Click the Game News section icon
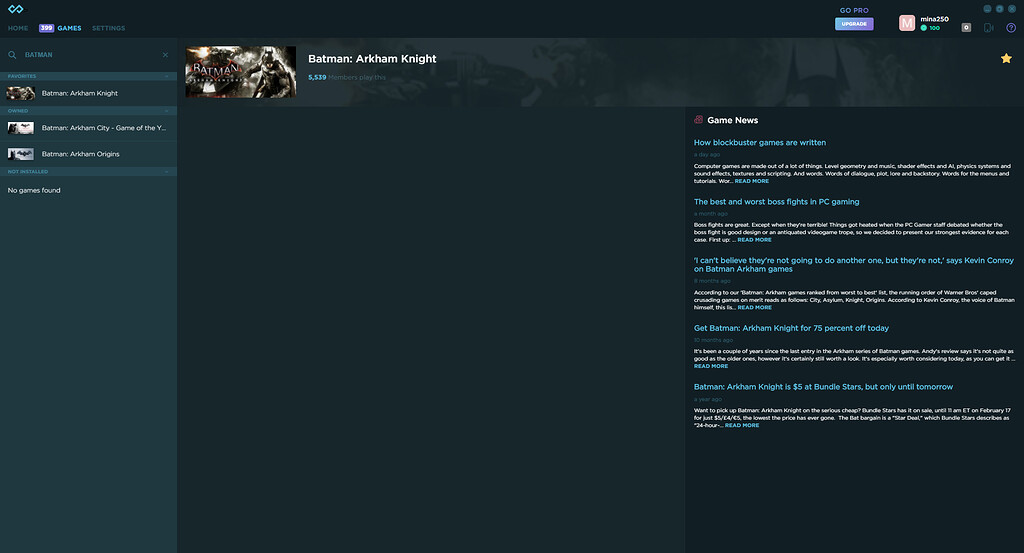 coord(698,120)
